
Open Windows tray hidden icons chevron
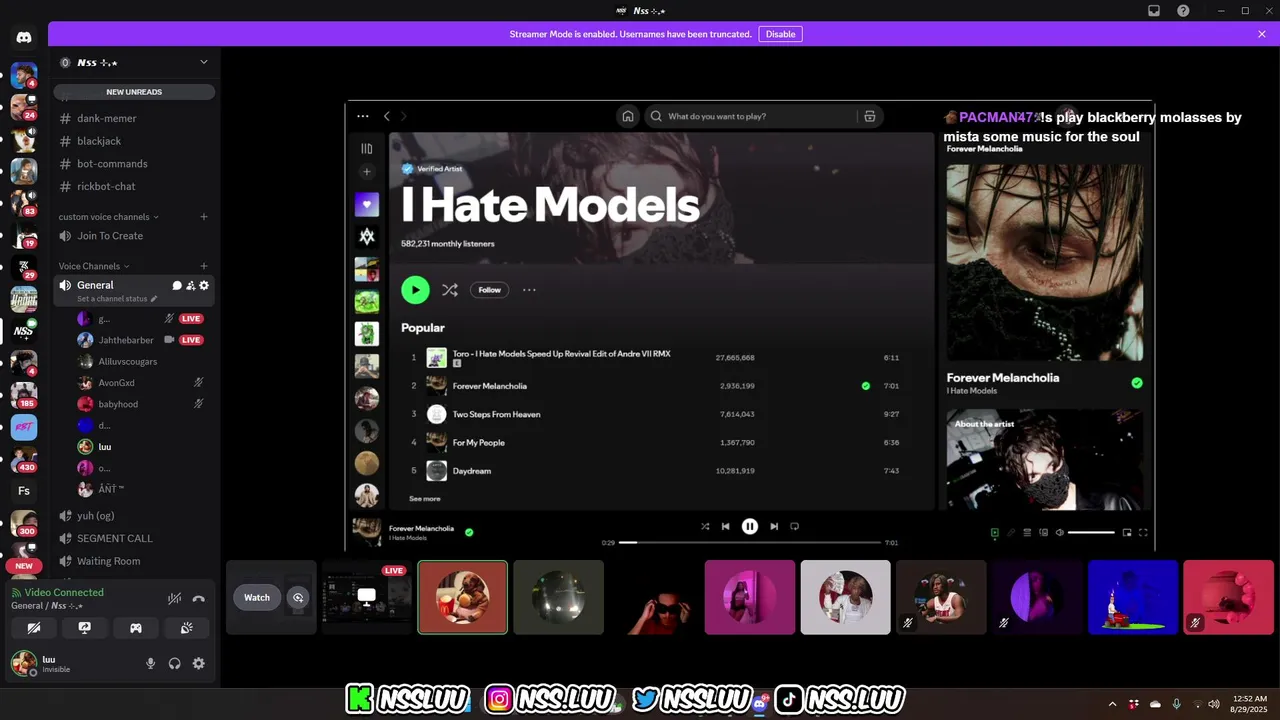coord(1112,704)
